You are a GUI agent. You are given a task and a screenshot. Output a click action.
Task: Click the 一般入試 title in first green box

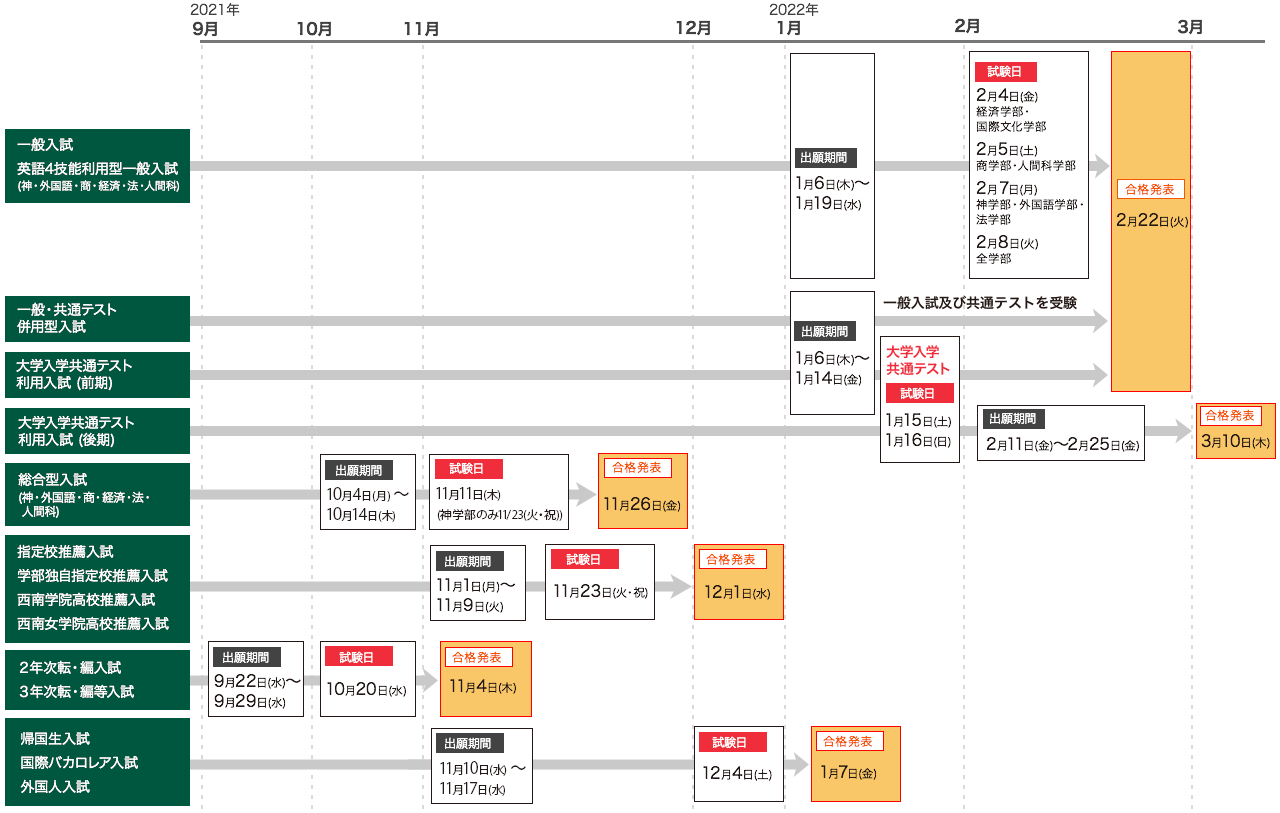tap(45, 145)
